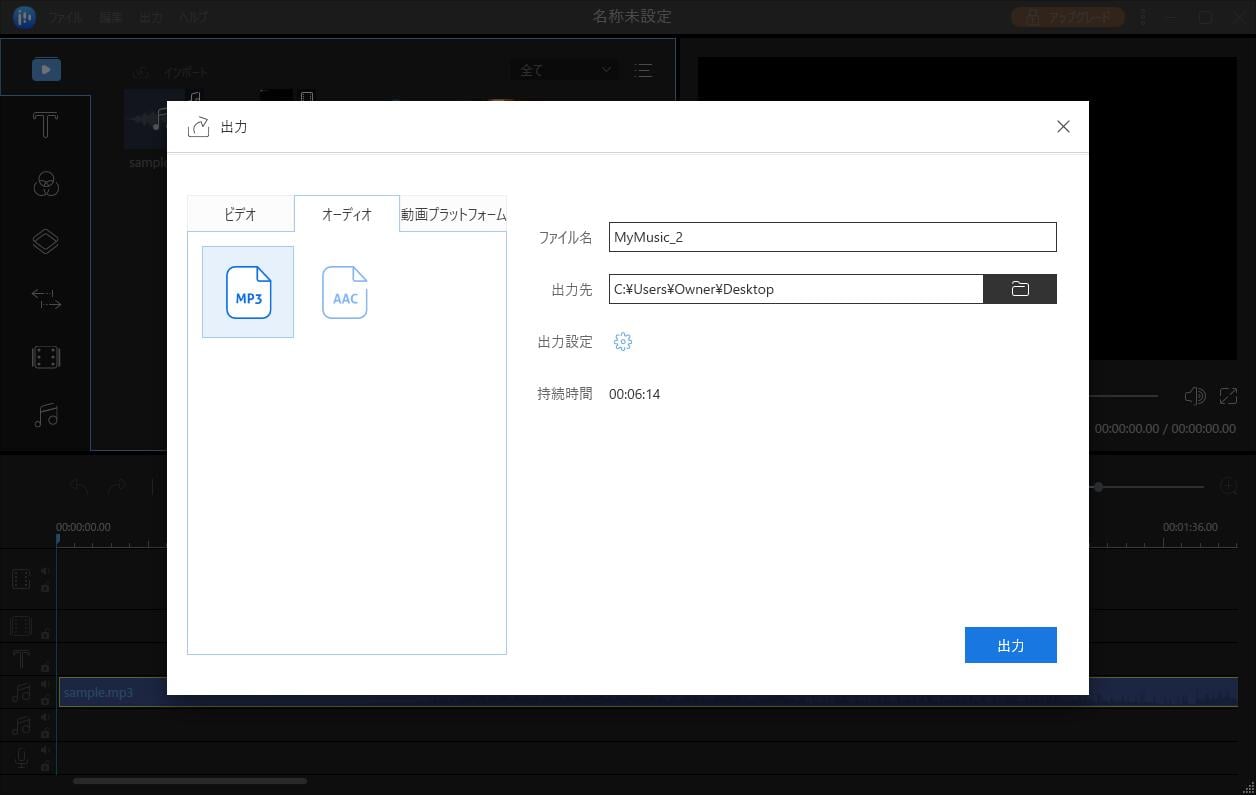
Task: Open the Filters panel (three circles icon)
Action: click(x=45, y=184)
